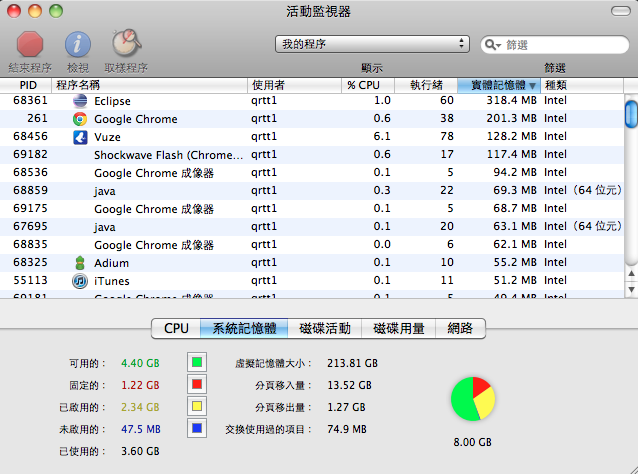
Task: Click the 13.52 GB page ins value
Action: tap(350, 385)
